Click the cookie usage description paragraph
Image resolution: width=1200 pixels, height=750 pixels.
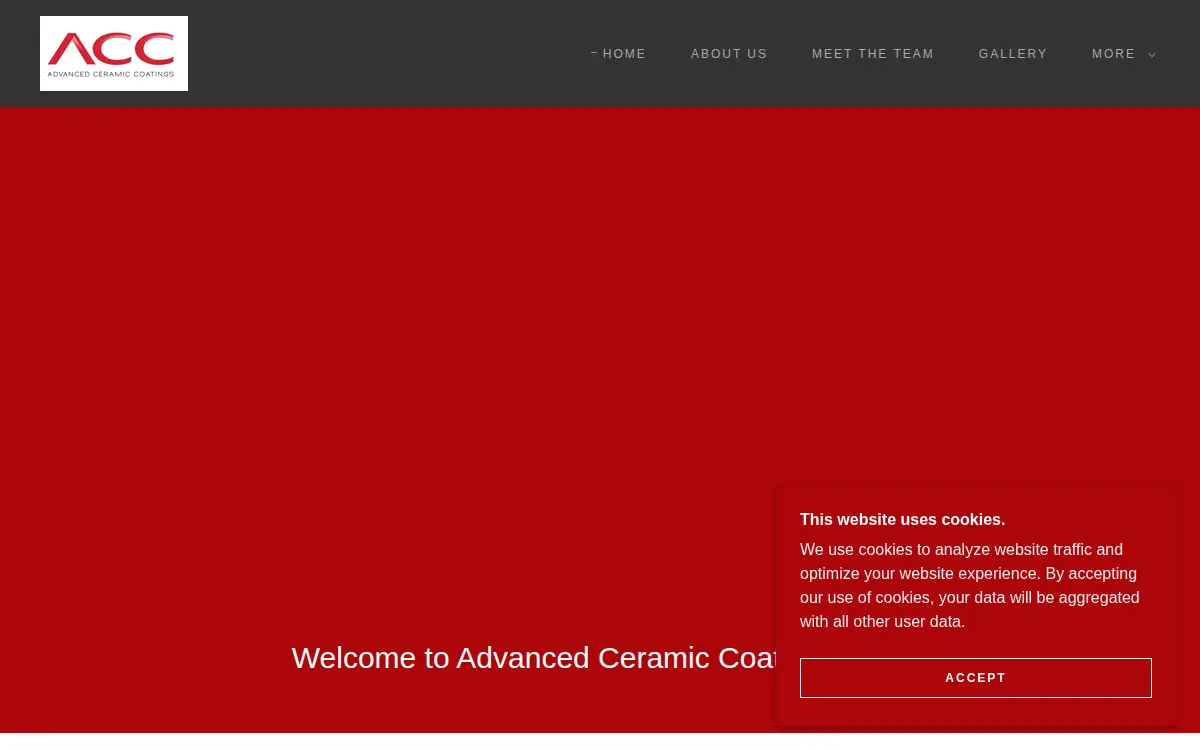[970, 586]
